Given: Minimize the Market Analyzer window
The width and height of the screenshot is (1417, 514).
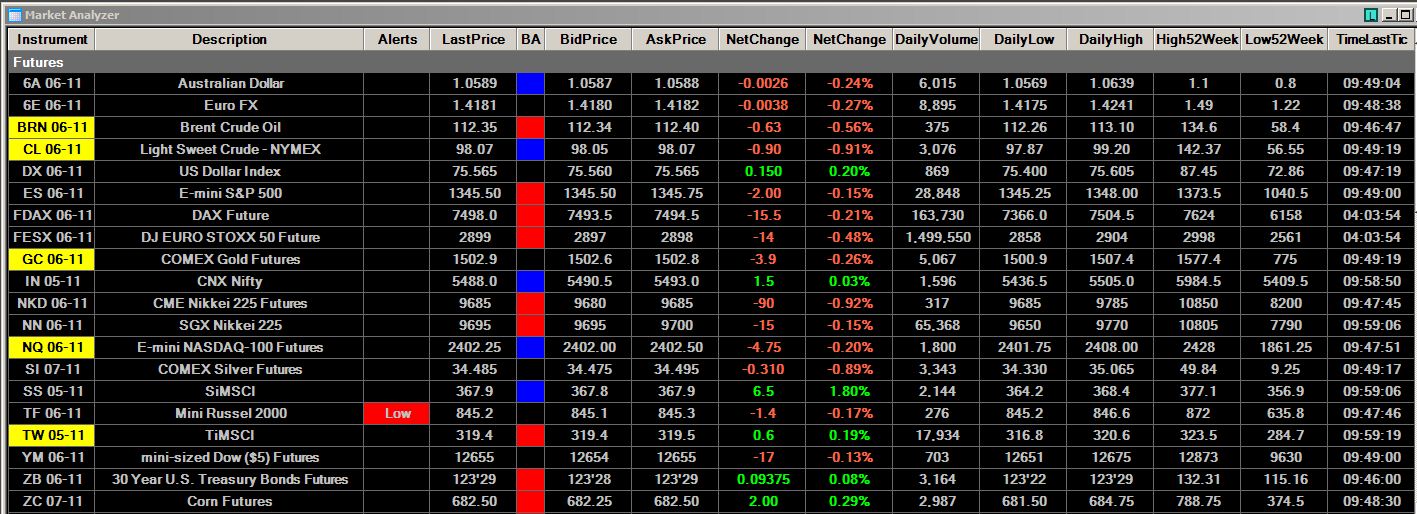Looking at the screenshot, I should (1387, 15).
